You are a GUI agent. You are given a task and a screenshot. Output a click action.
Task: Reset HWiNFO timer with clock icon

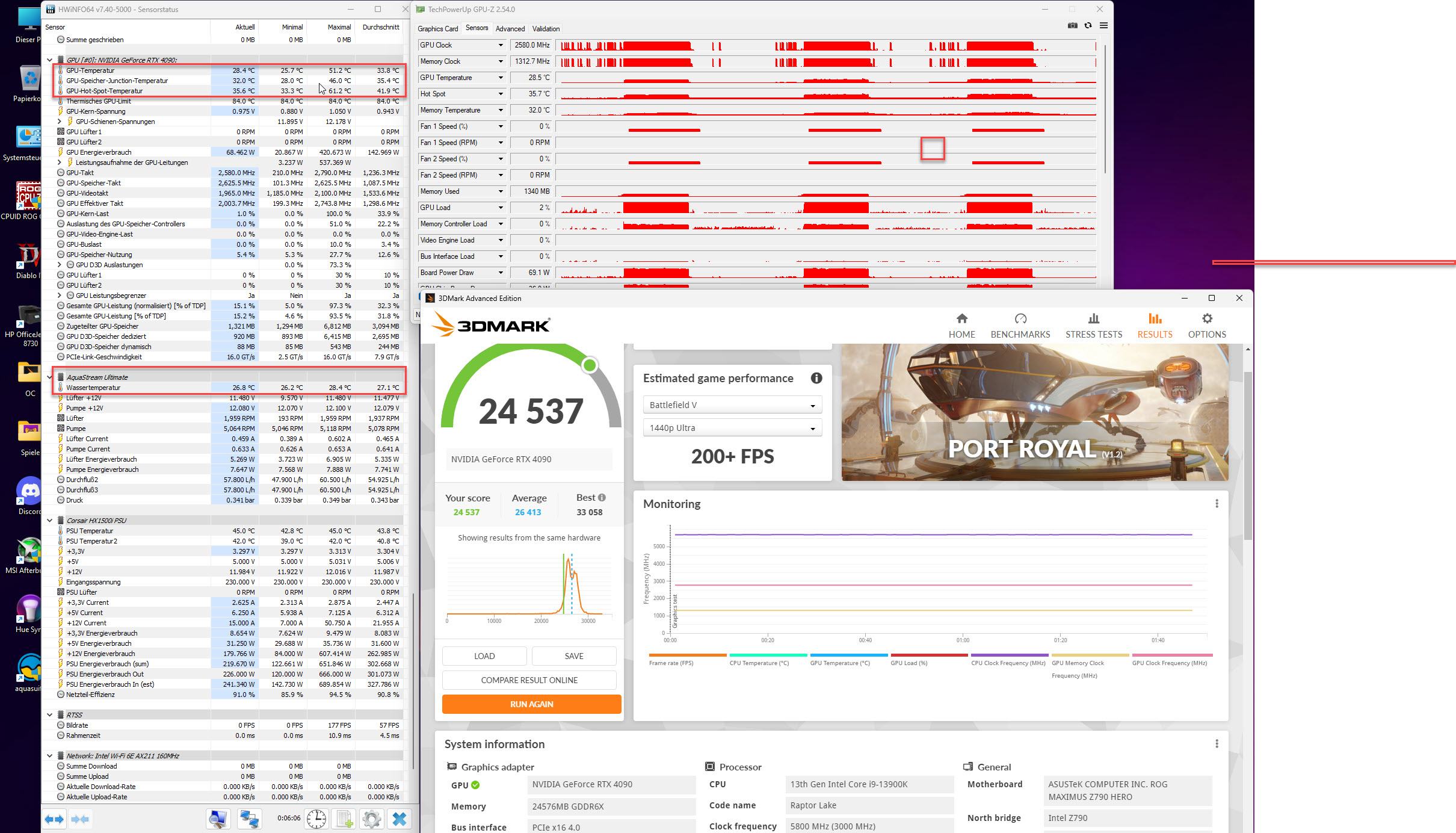click(x=316, y=819)
